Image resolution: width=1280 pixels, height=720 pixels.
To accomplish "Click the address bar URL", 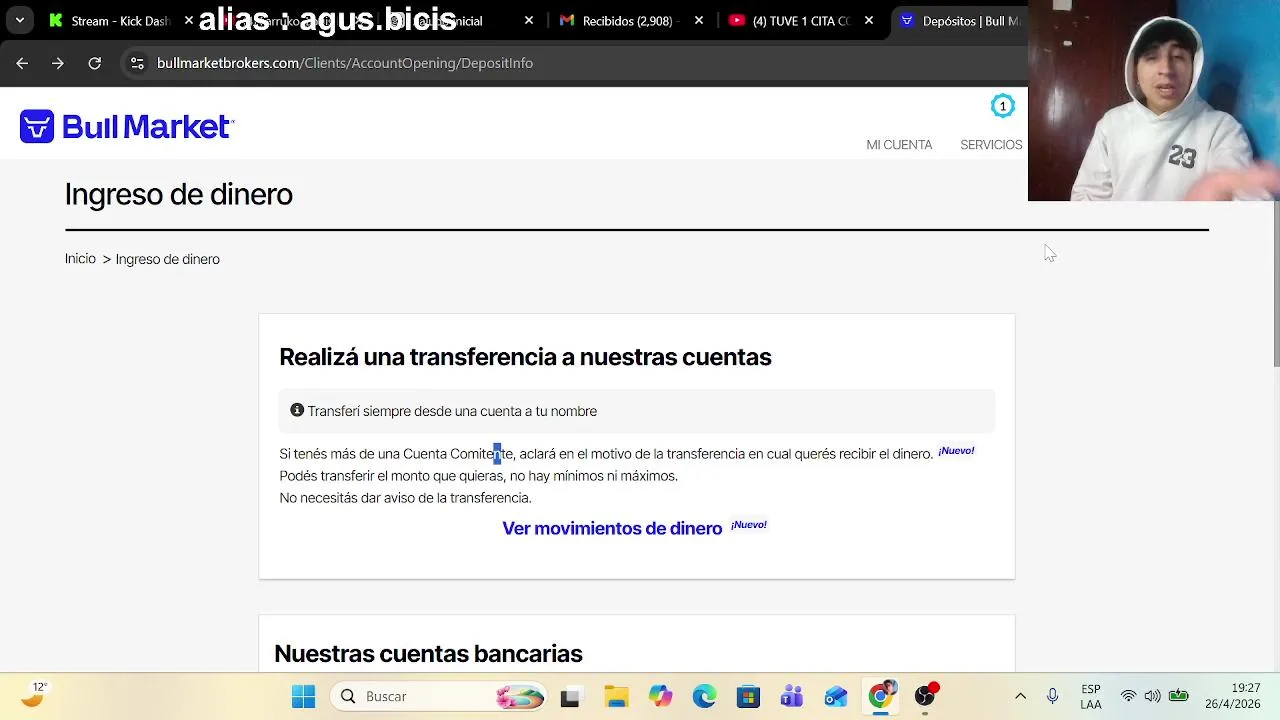I will click(x=345, y=63).
